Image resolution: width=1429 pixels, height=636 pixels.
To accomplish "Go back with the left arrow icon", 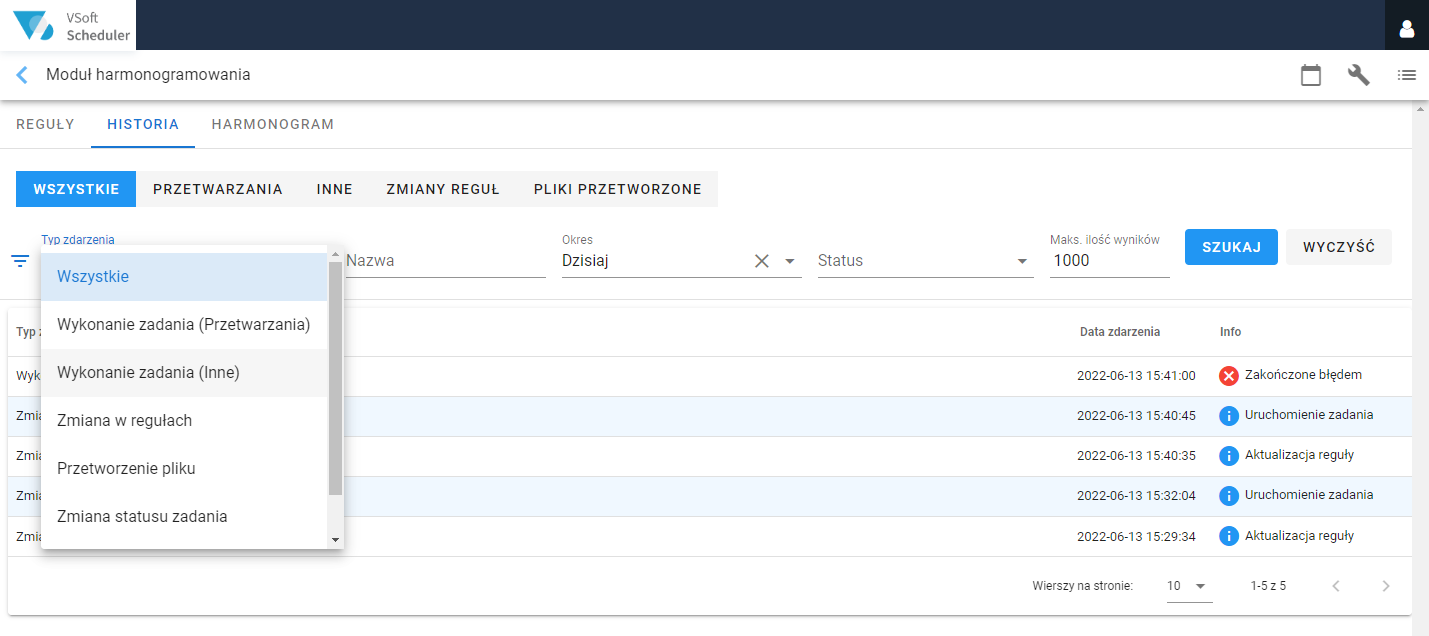I will (x=22, y=75).
